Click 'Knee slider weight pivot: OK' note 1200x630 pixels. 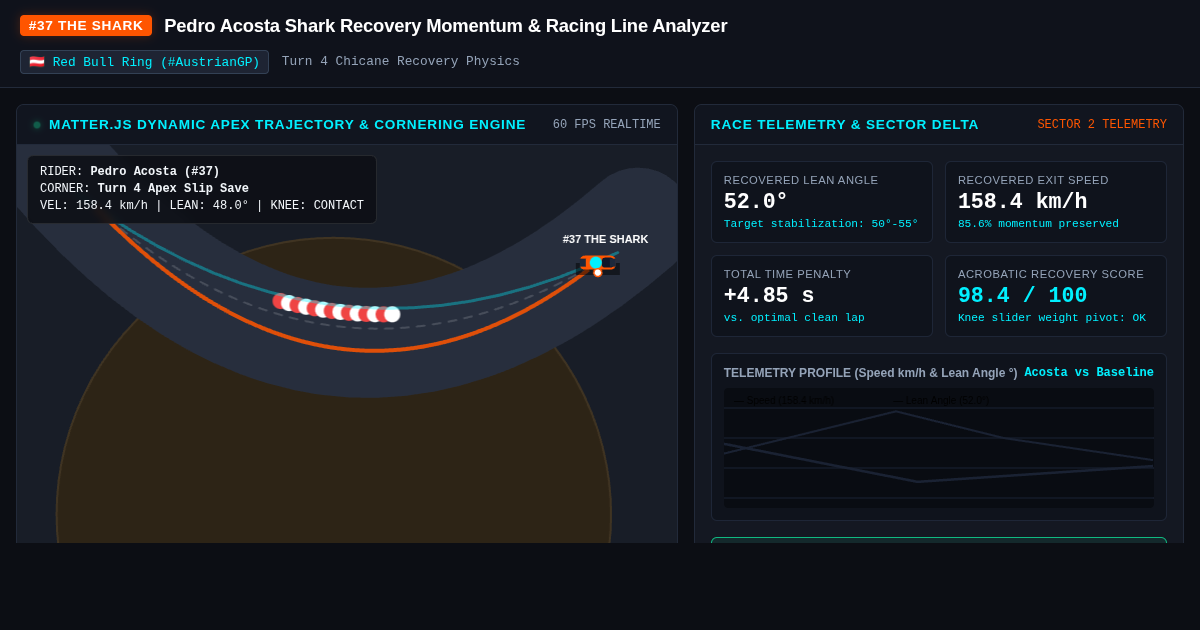click(x=1052, y=318)
